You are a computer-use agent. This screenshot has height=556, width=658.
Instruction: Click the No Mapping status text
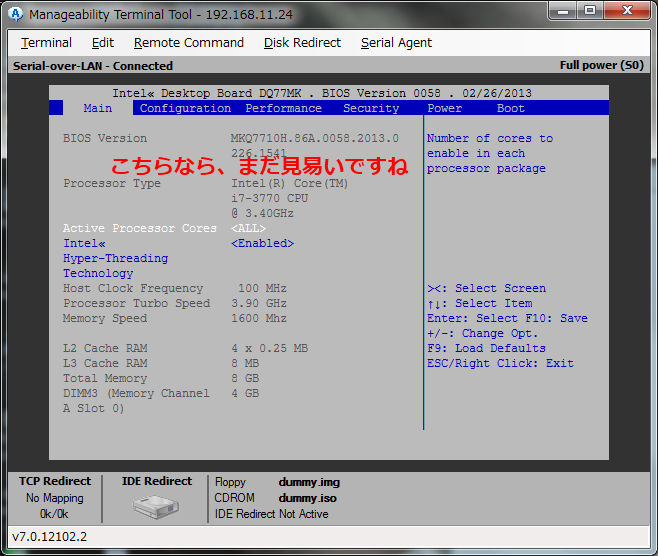click(55, 498)
